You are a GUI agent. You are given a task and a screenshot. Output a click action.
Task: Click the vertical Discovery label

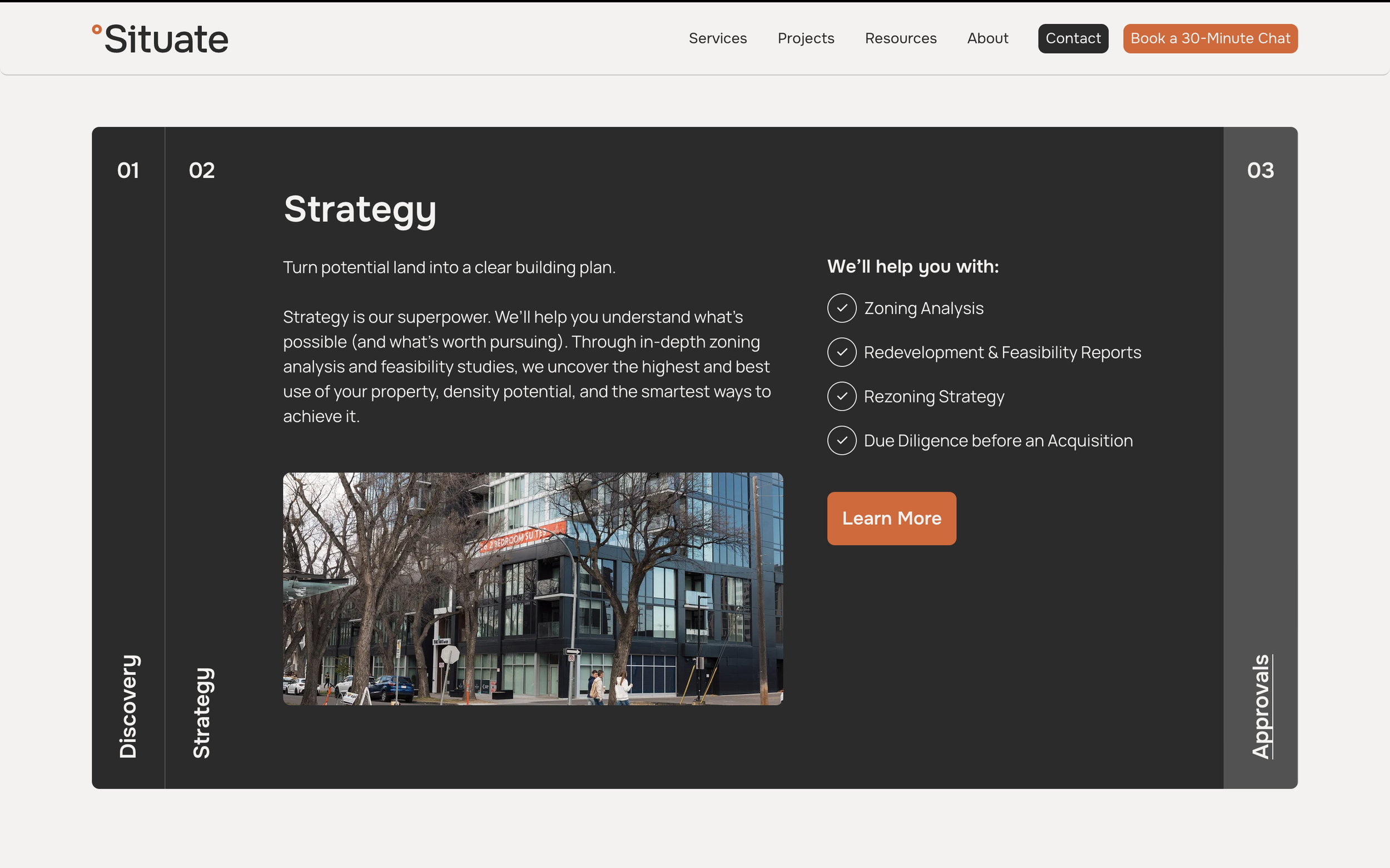tap(128, 707)
